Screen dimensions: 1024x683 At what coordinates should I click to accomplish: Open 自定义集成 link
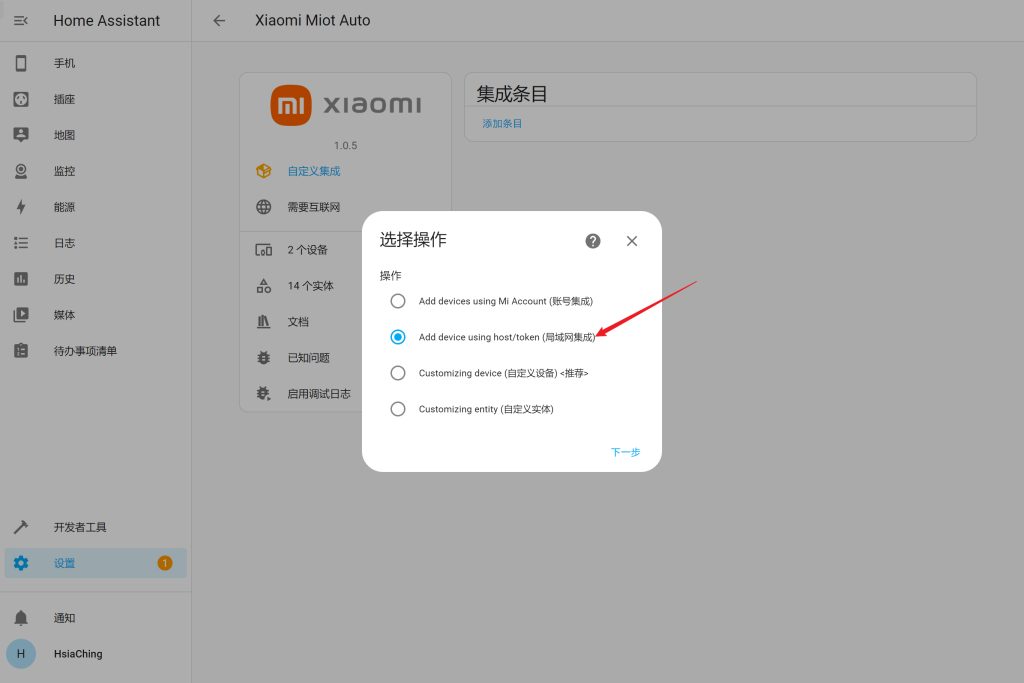(x=313, y=171)
